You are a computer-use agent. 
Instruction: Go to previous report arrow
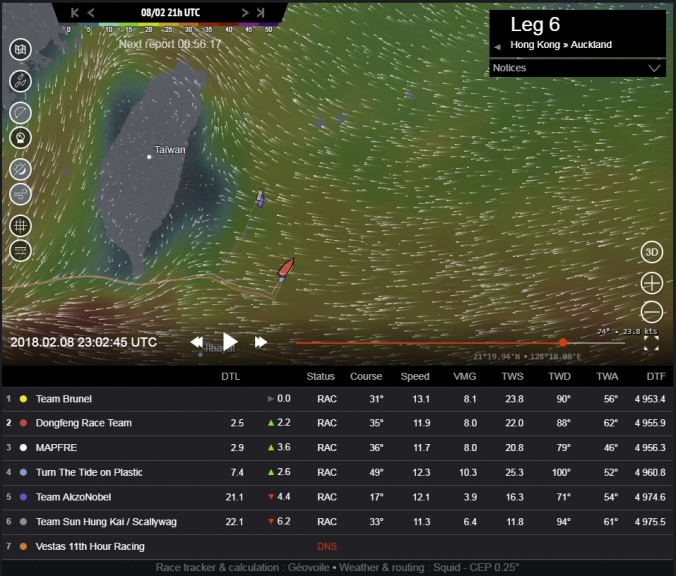click(x=91, y=13)
